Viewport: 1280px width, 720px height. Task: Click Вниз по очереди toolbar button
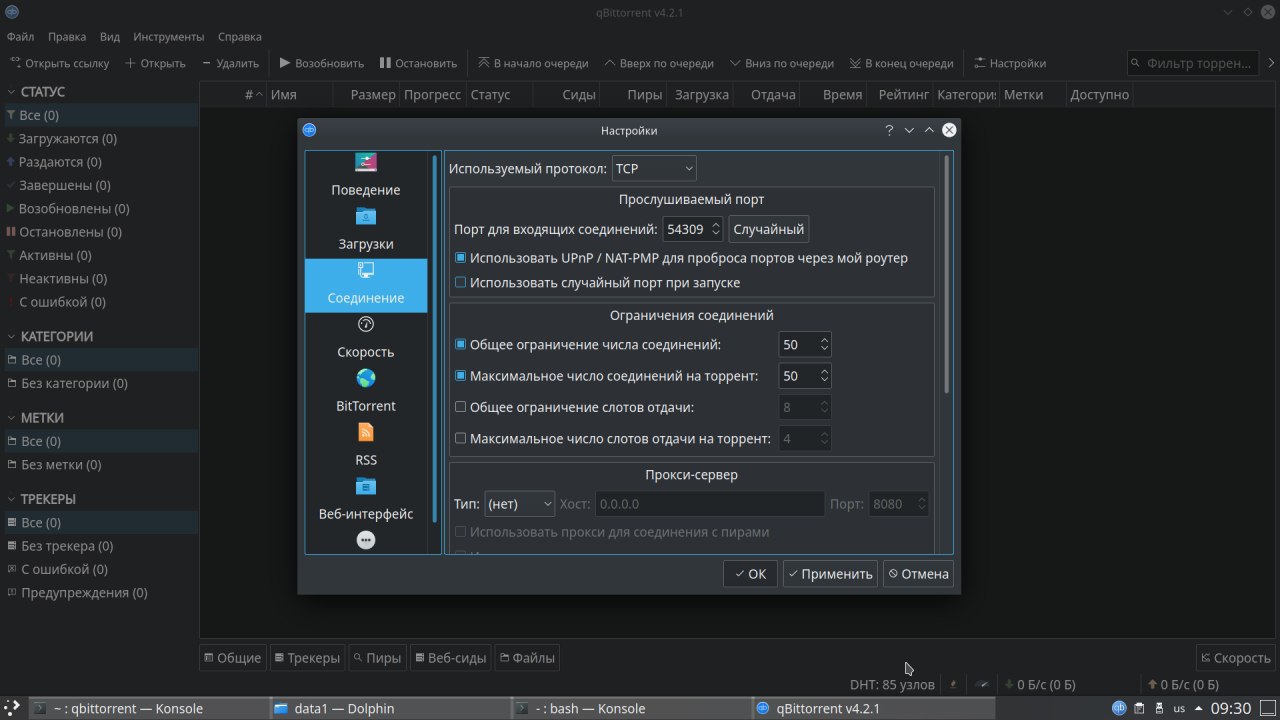click(782, 63)
